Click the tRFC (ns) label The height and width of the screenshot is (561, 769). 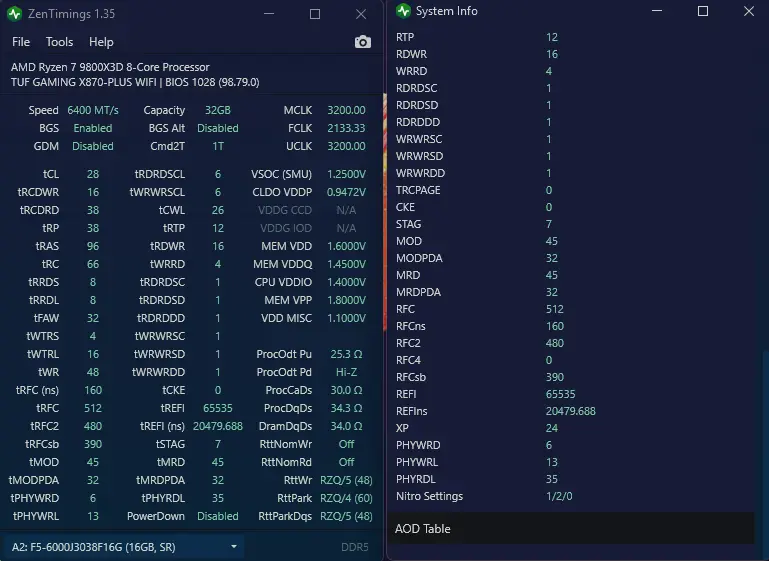click(37, 390)
